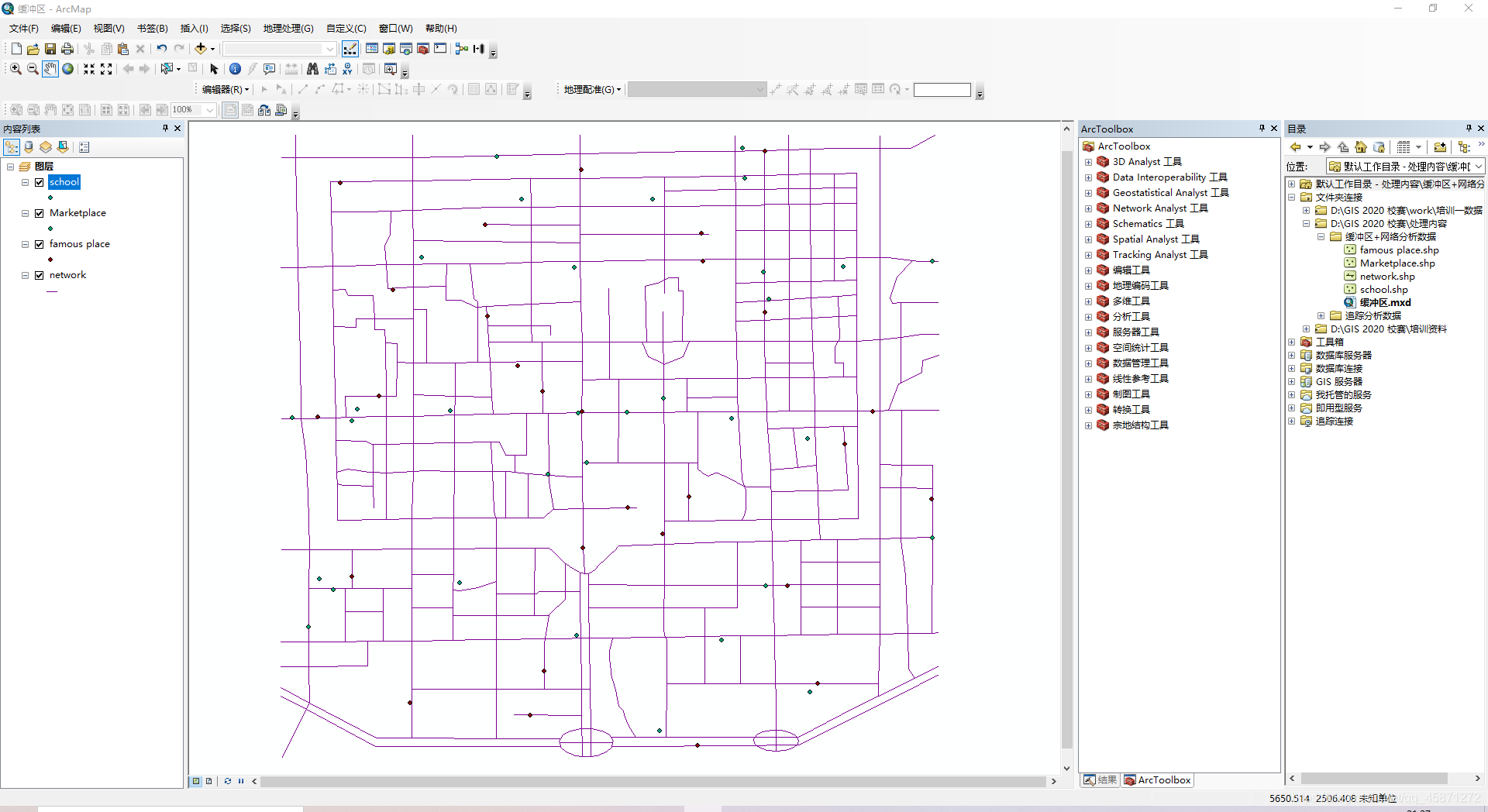Go up one level in Catalog
Screen dimensions: 1488x812
pos(1343,147)
